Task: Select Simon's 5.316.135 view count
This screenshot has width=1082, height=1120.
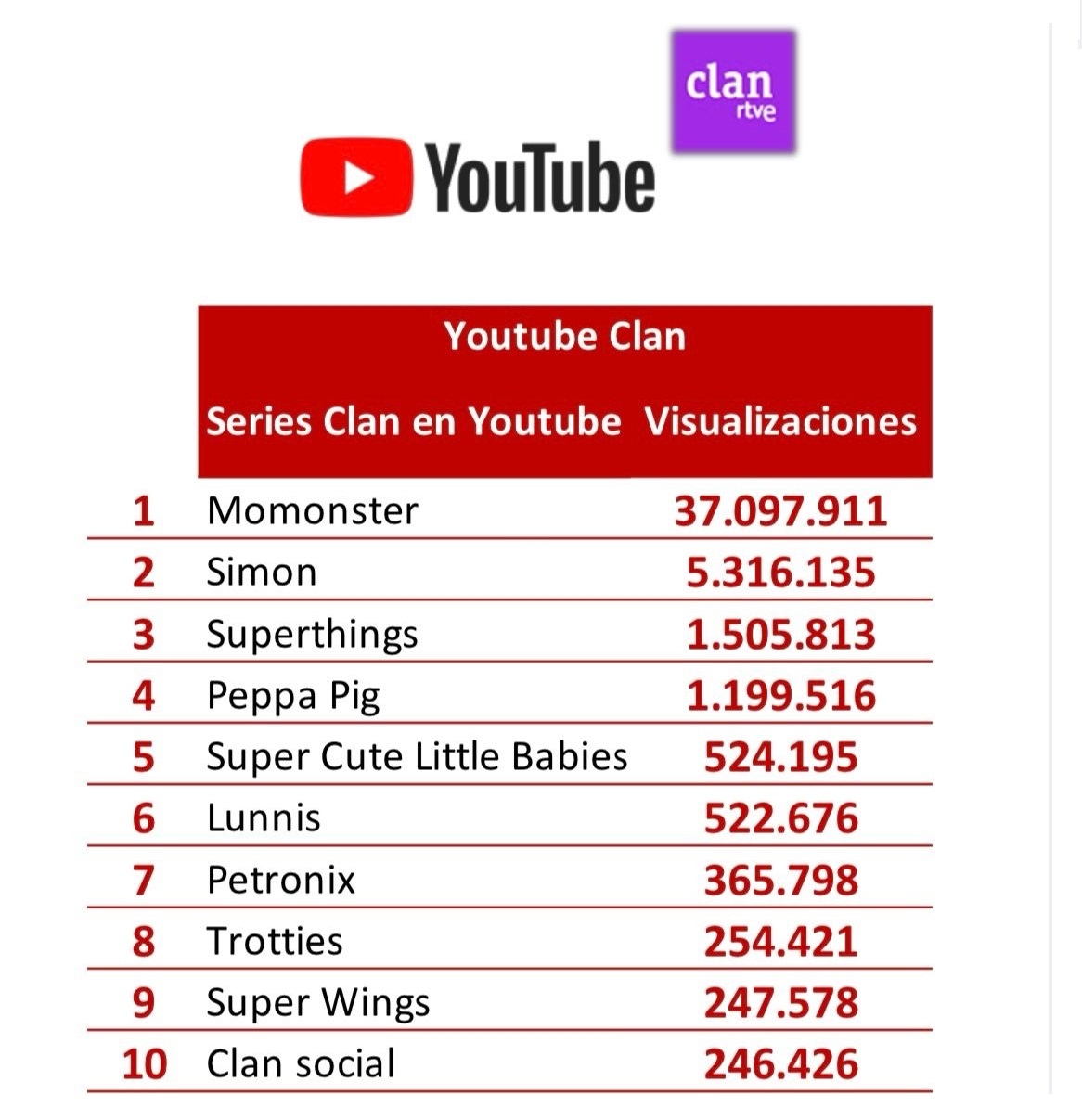Action: pyautogui.click(x=780, y=573)
